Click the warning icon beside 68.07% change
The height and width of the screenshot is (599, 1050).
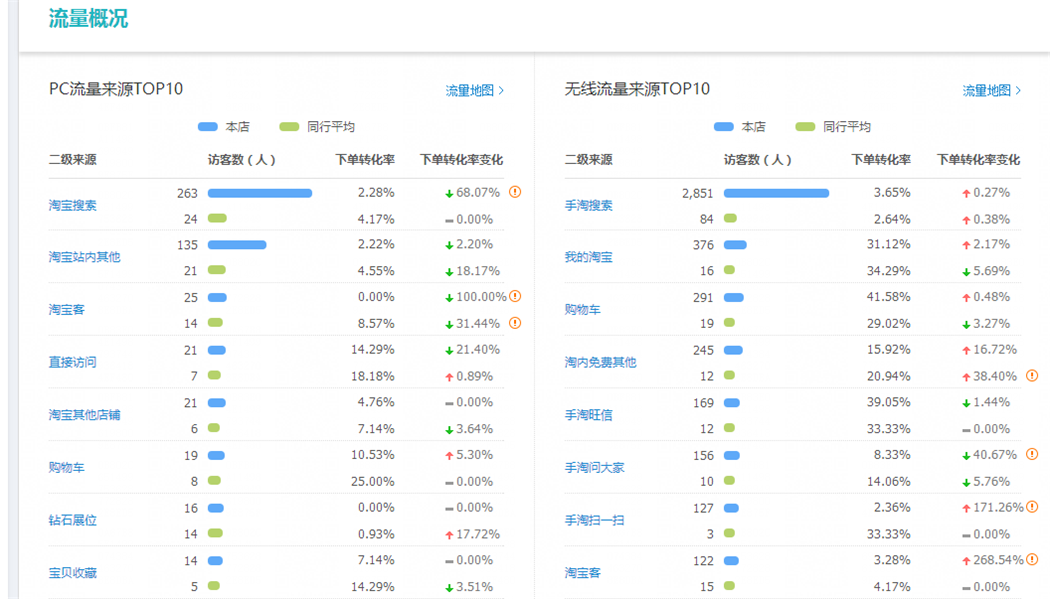(x=515, y=192)
